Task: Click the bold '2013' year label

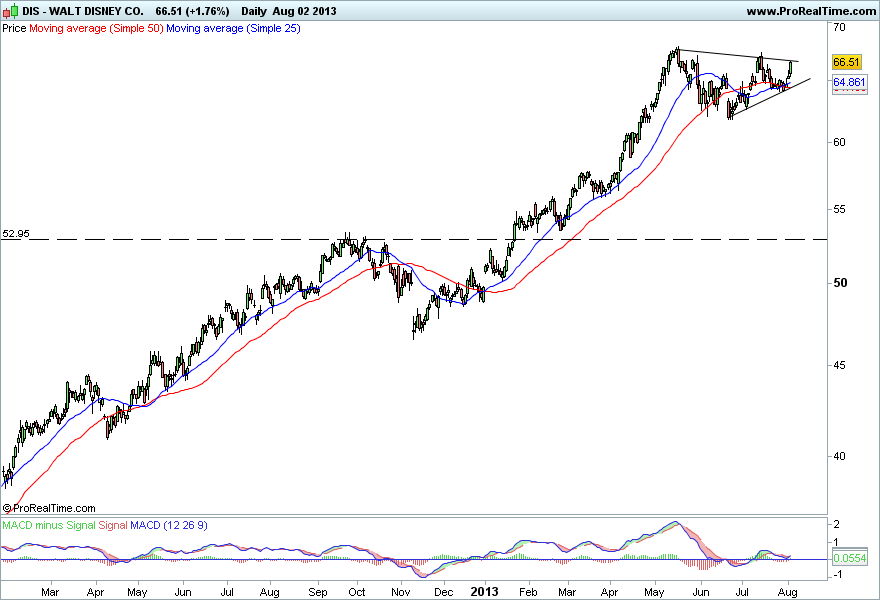Action: point(484,592)
